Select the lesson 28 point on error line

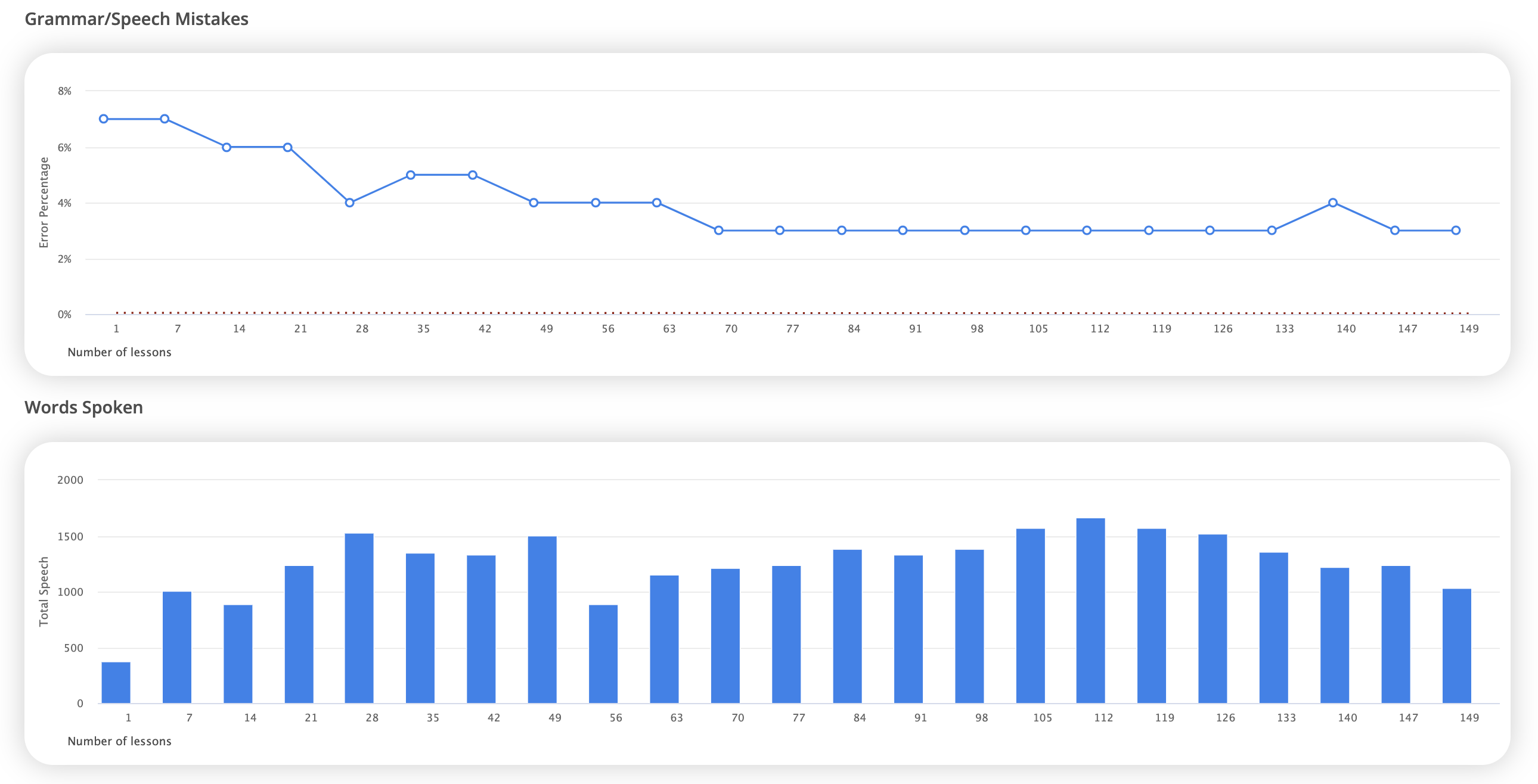tap(350, 203)
